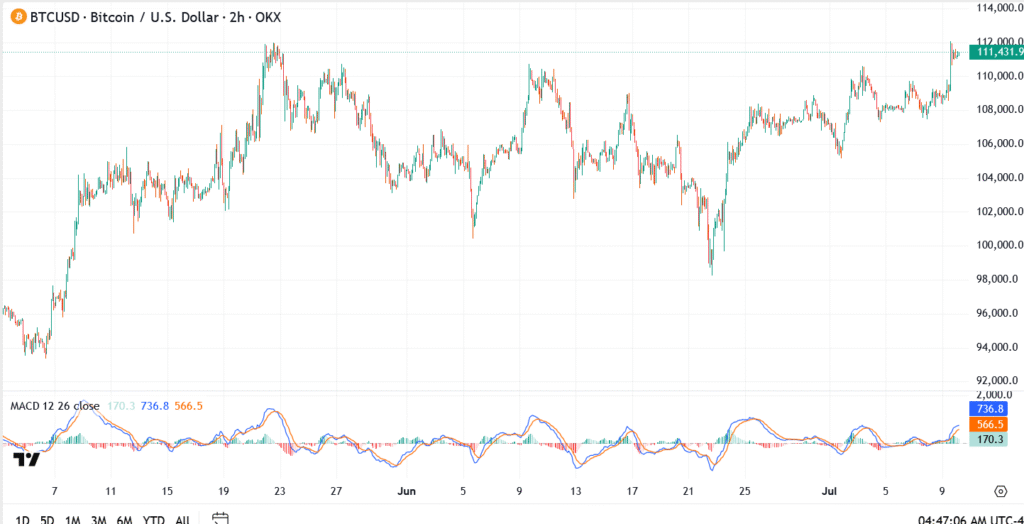Open the chart settings gear icon
The width and height of the screenshot is (1024, 524).
tap(1000, 491)
